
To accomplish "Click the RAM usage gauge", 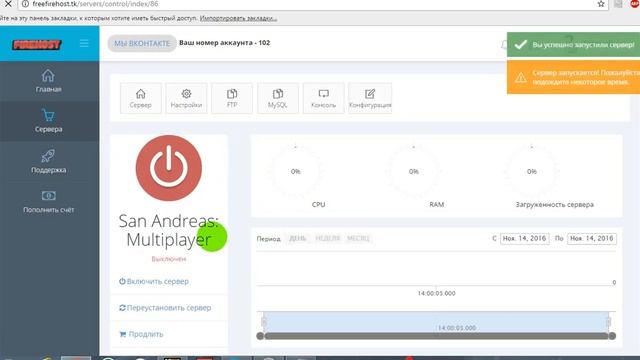I will 413,171.
